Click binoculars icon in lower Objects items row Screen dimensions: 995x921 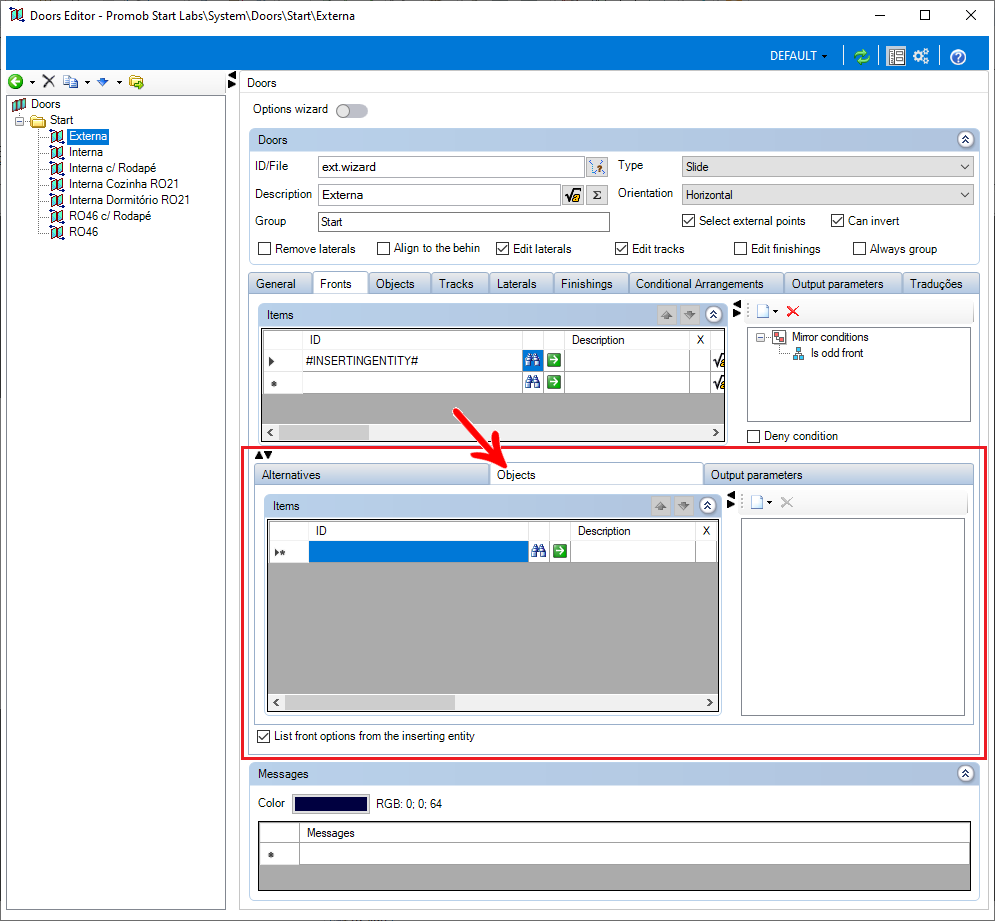click(538, 551)
